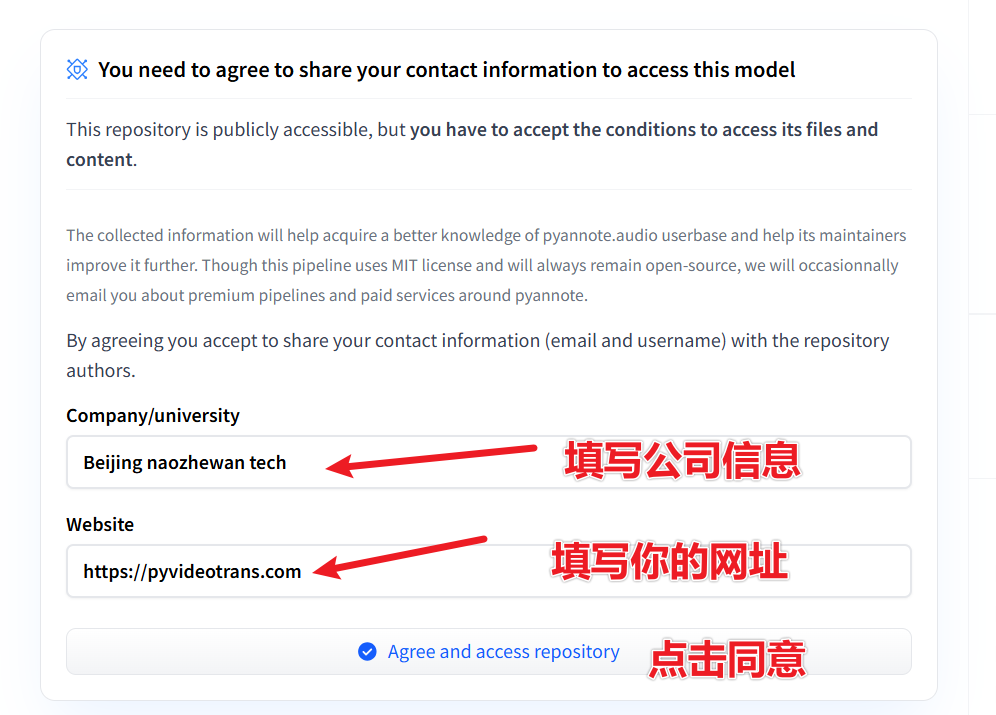This screenshot has width=996, height=715.
Task: Click the gated model icon beside the heading
Action: point(77,69)
